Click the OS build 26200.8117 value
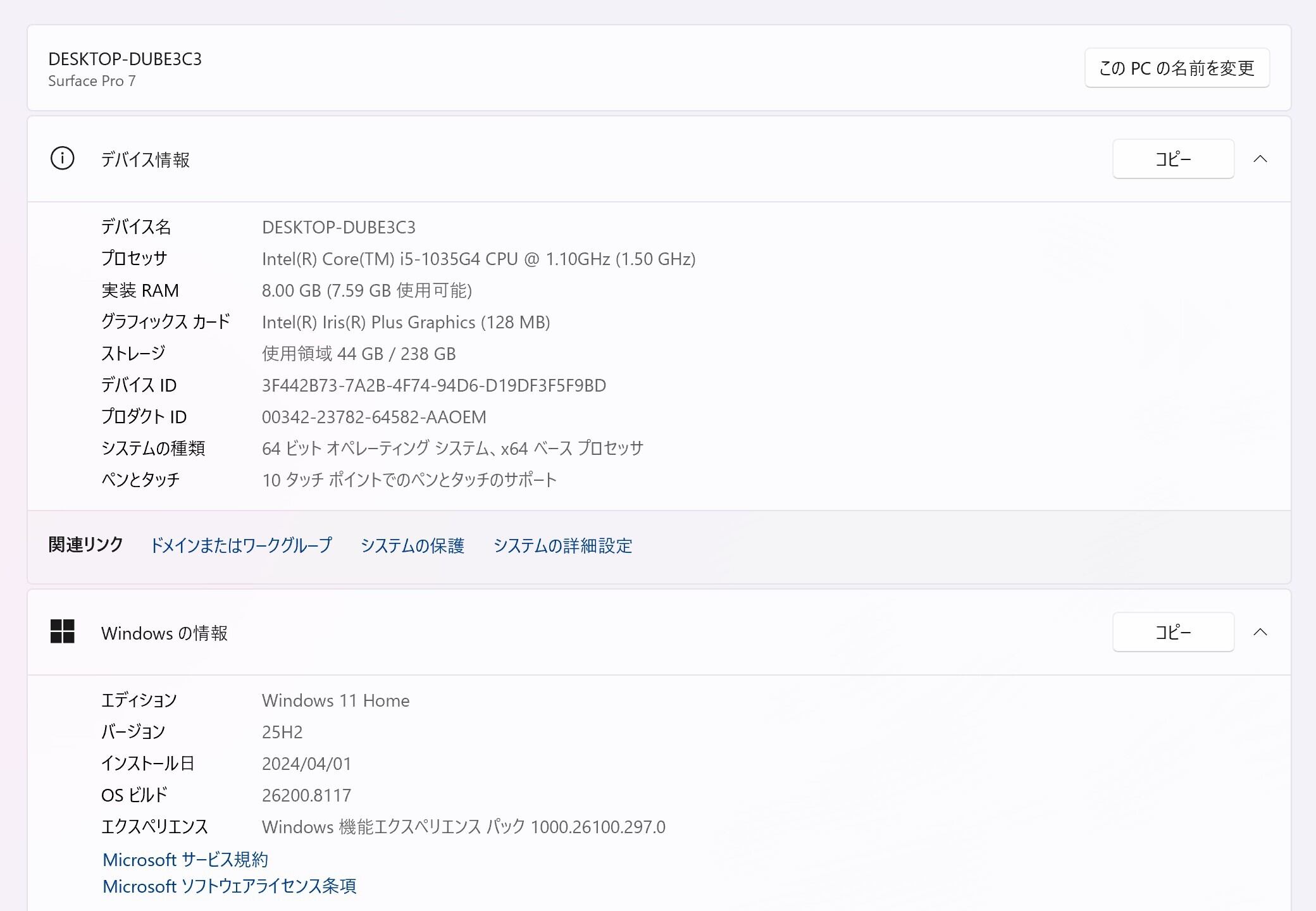 (306, 795)
